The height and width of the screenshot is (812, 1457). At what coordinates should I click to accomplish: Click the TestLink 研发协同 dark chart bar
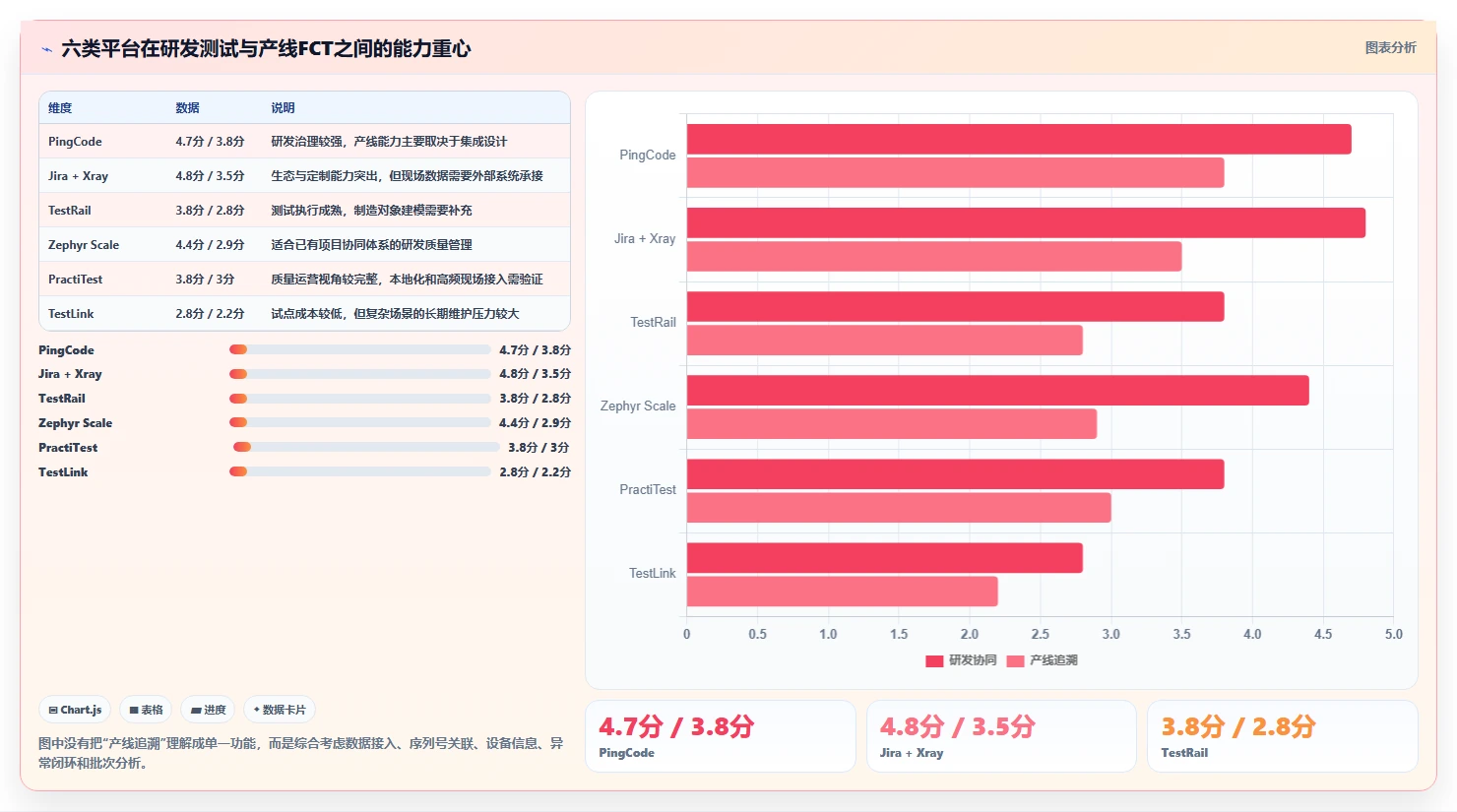[885, 557]
